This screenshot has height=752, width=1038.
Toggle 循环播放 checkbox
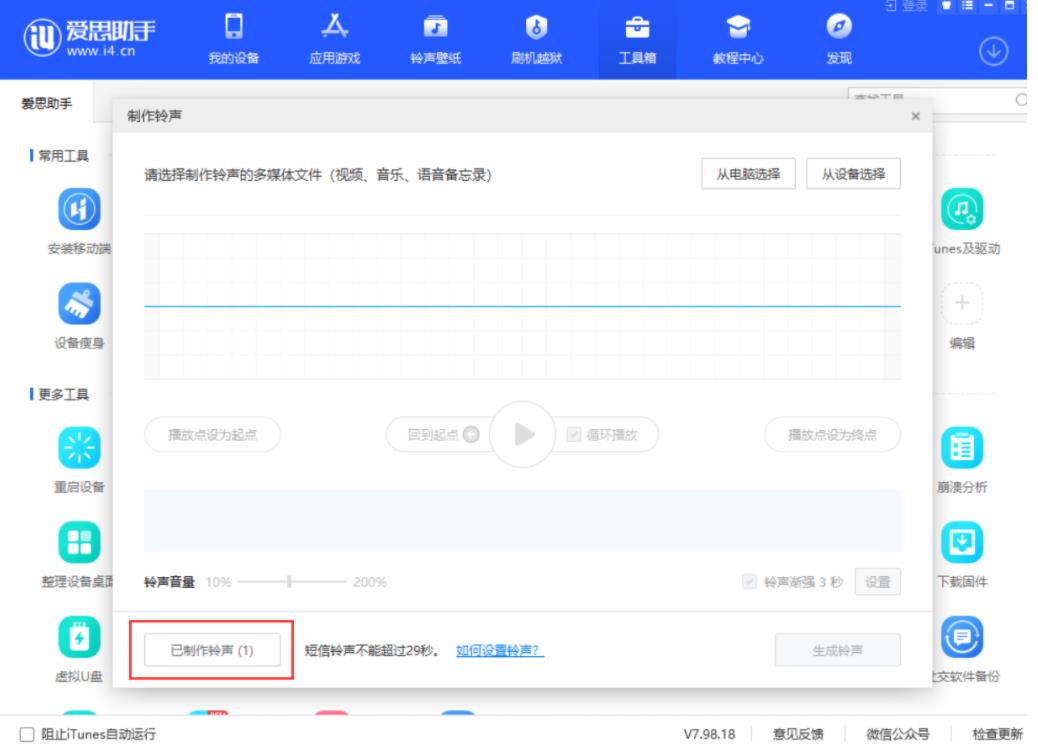coord(573,434)
